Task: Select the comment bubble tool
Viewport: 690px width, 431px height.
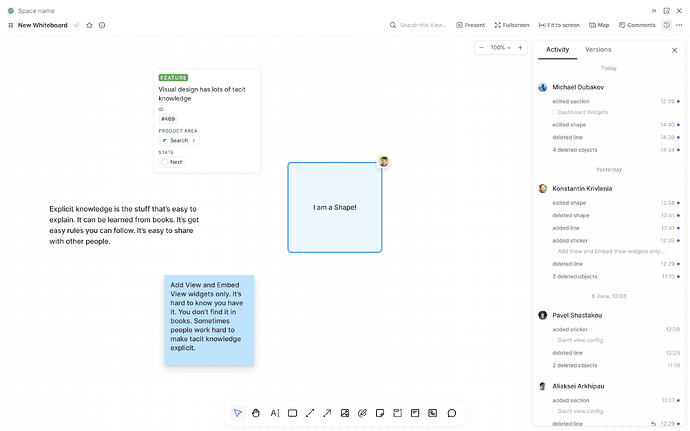Action: pos(452,413)
